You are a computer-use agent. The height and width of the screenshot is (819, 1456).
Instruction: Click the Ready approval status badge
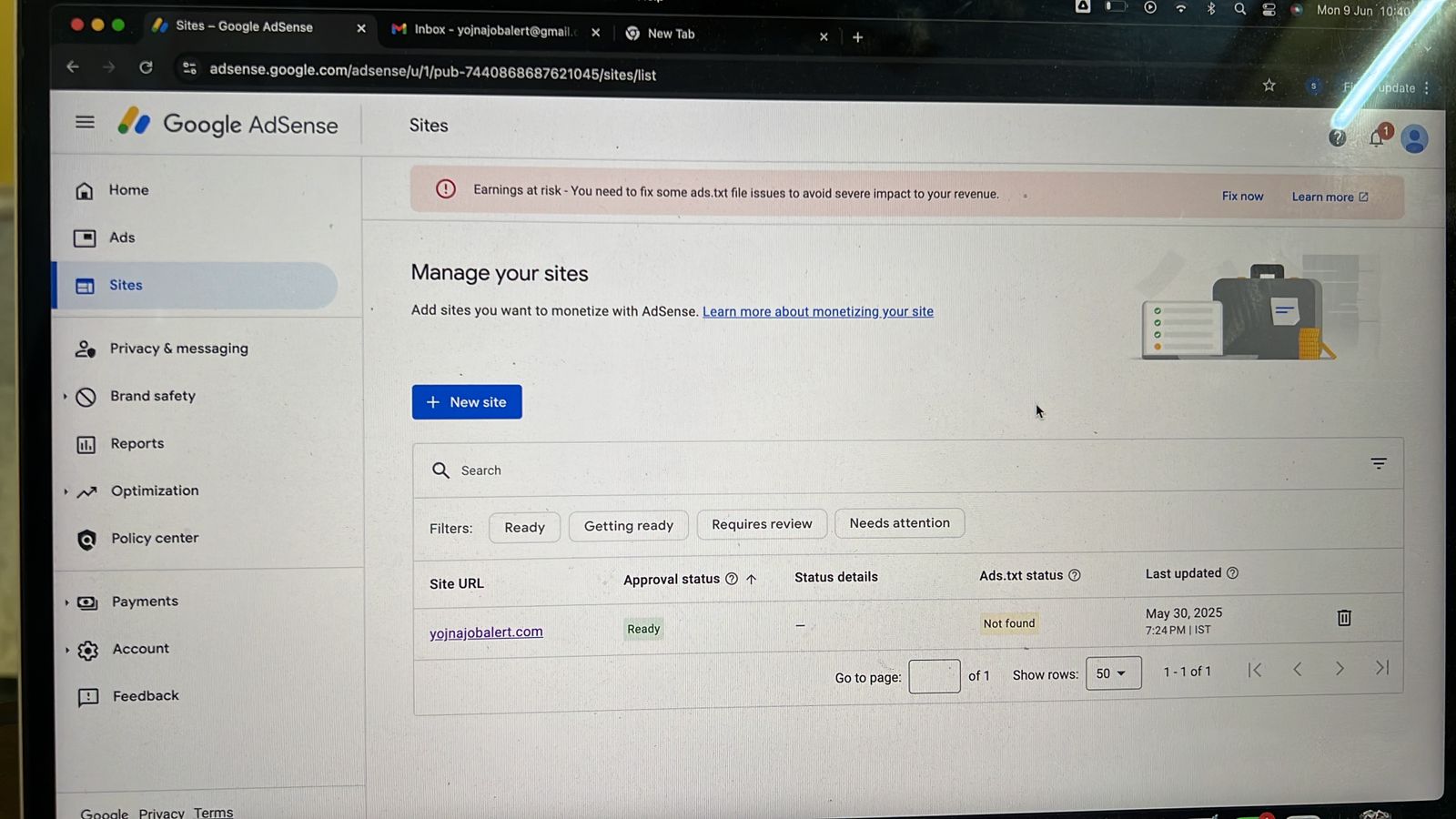click(643, 629)
